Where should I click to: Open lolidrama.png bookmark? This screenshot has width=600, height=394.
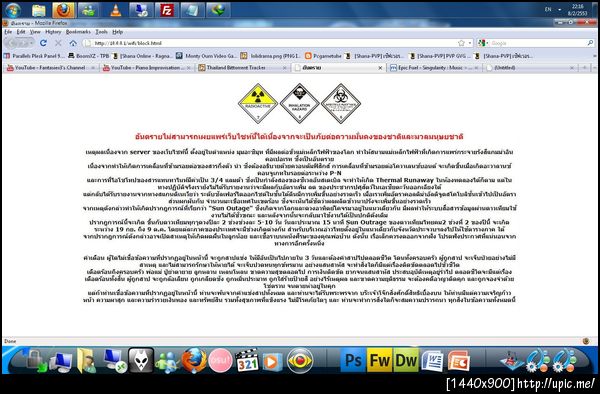click(x=271, y=56)
